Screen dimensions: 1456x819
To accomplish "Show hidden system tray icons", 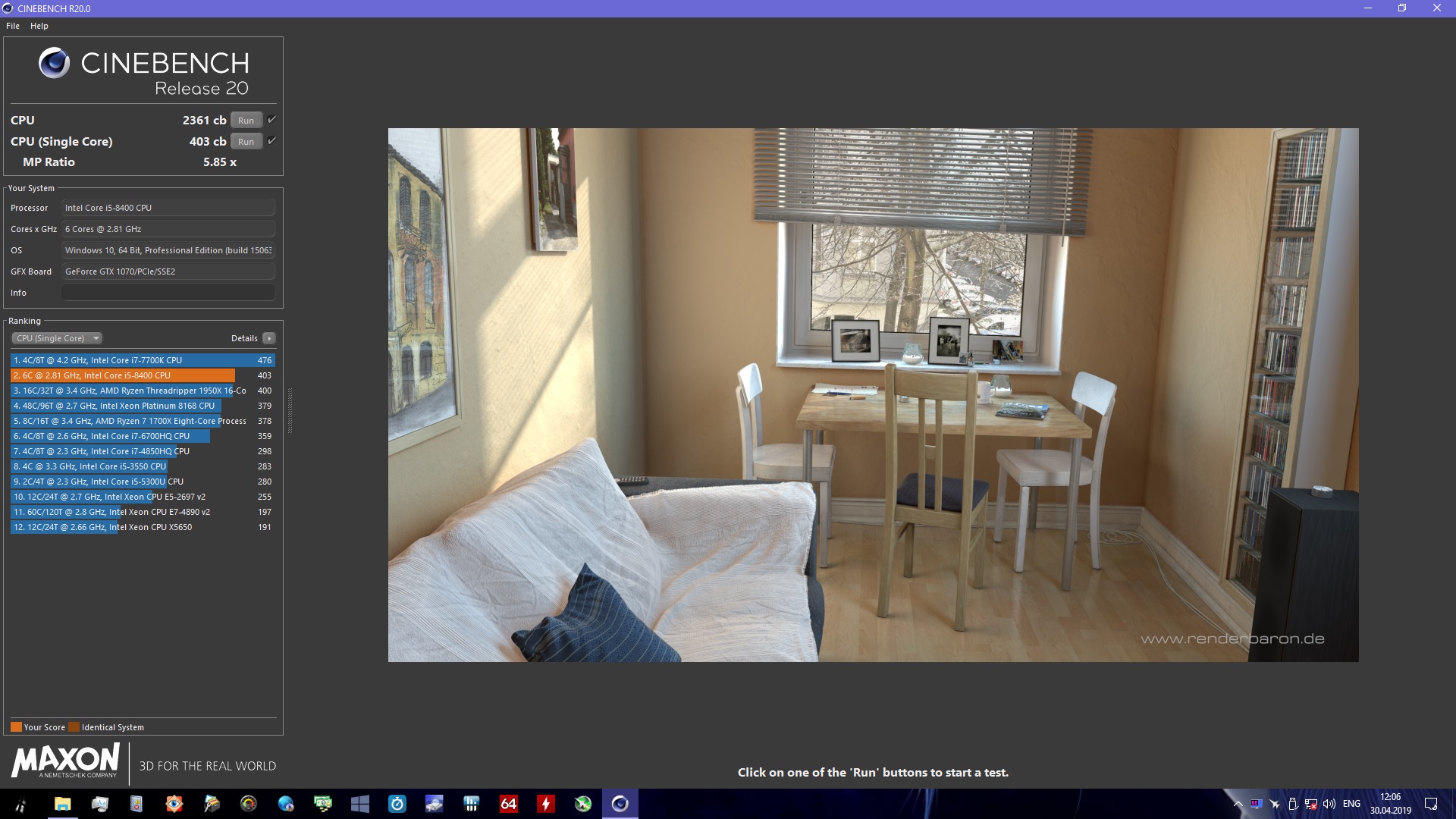I will click(x=1238, y=804).
